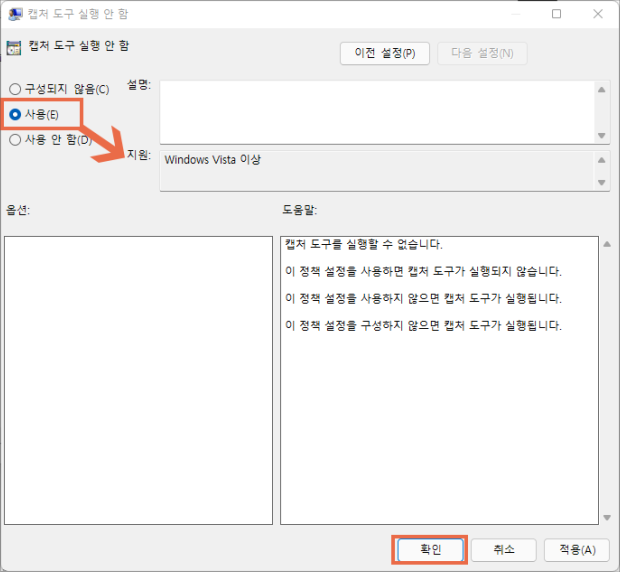
Task: Click scroll up arrow of 설명 box
Action: [x=602, y=90]
